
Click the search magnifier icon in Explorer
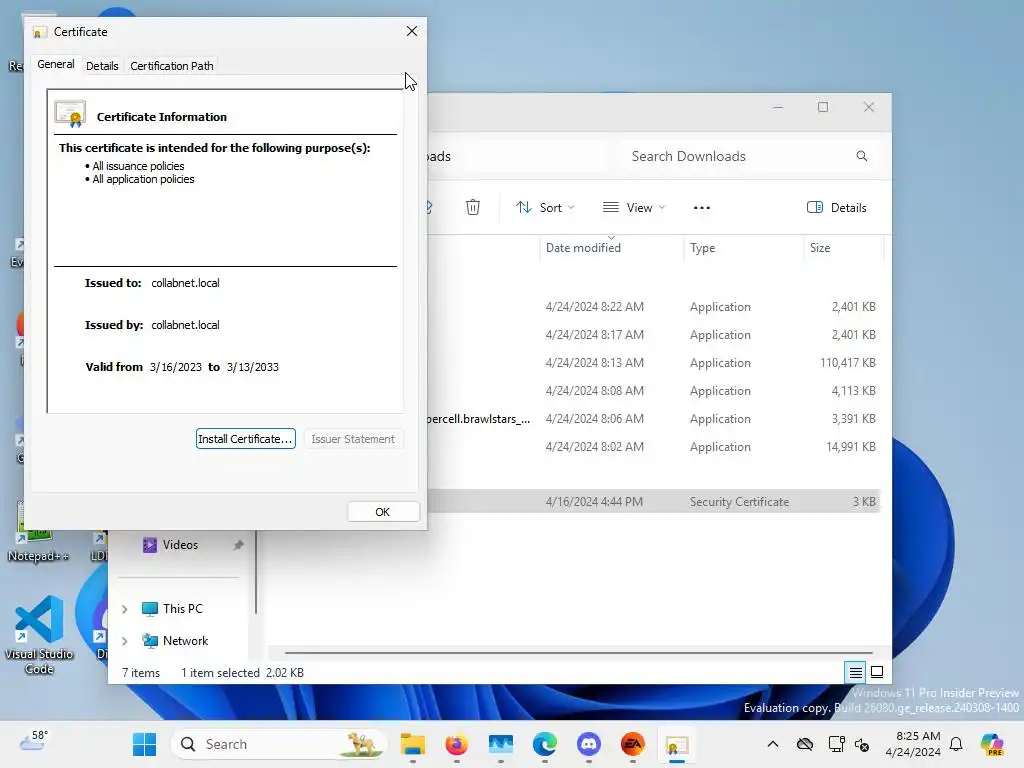pyautogui.click(x=861, y=156)
